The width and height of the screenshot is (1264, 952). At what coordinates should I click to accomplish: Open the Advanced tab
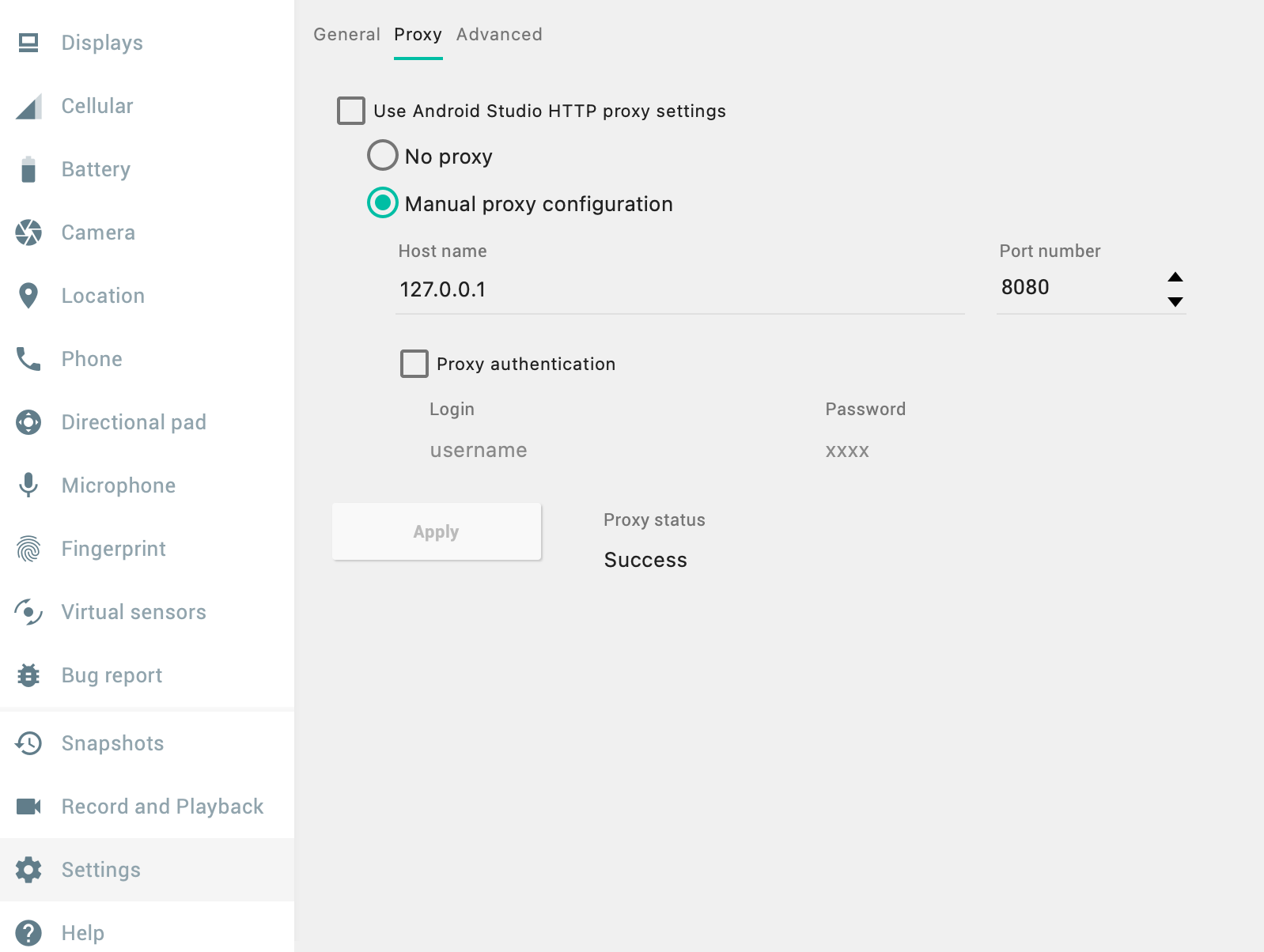499,35
